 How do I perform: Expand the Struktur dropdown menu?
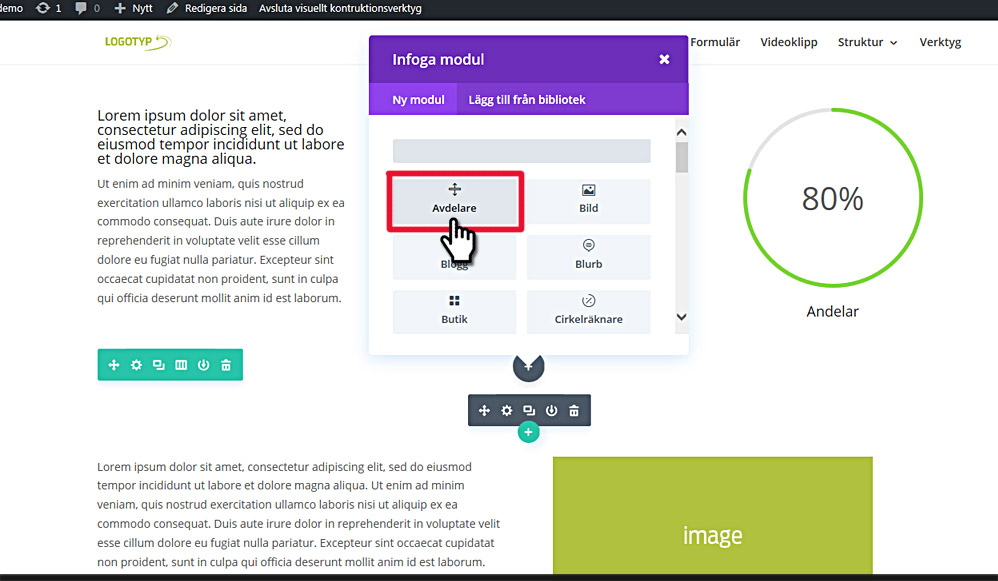click(868, 42)
